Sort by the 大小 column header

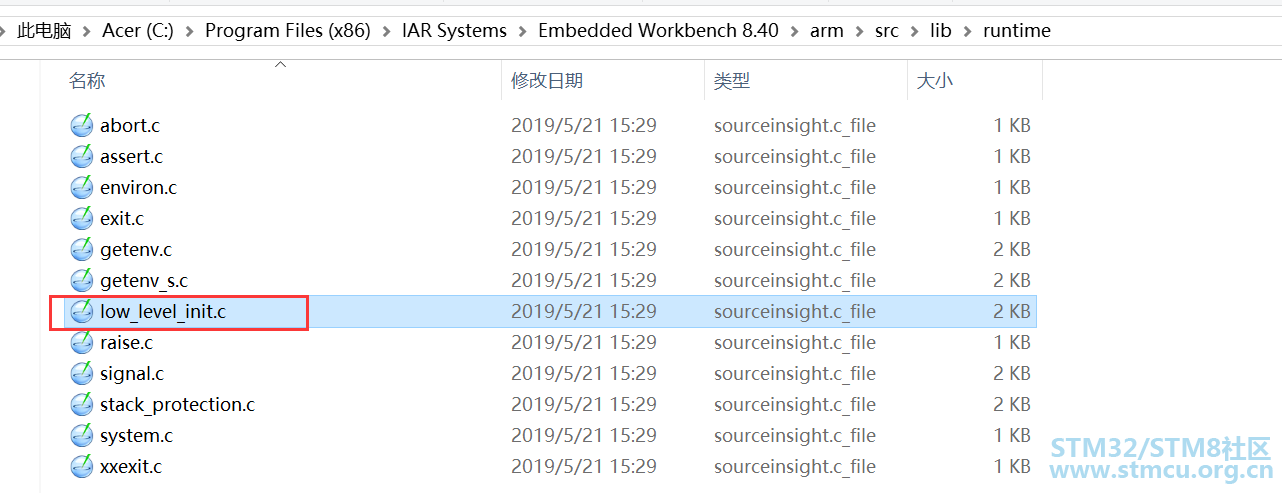(x=935, y=81)
